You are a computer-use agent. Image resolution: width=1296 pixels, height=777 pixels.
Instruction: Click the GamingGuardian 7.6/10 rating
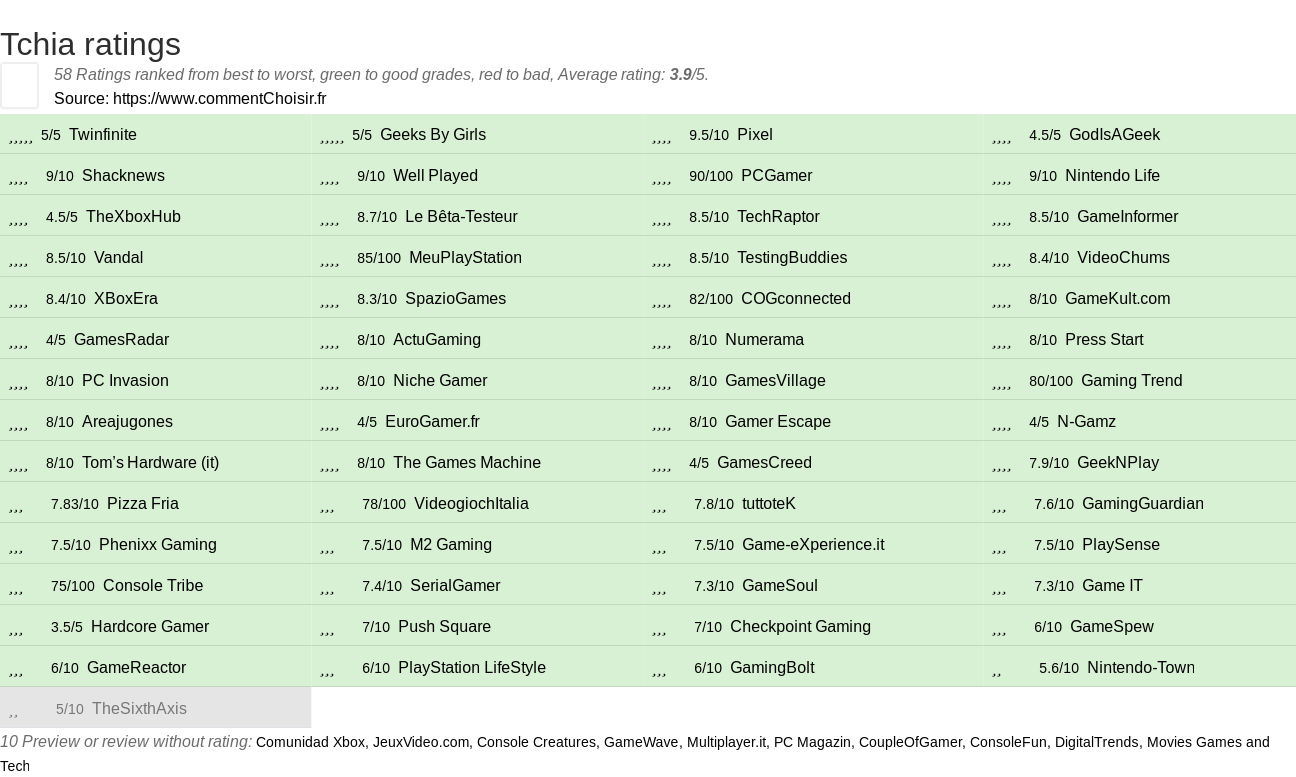click(x=1140, y=503)
